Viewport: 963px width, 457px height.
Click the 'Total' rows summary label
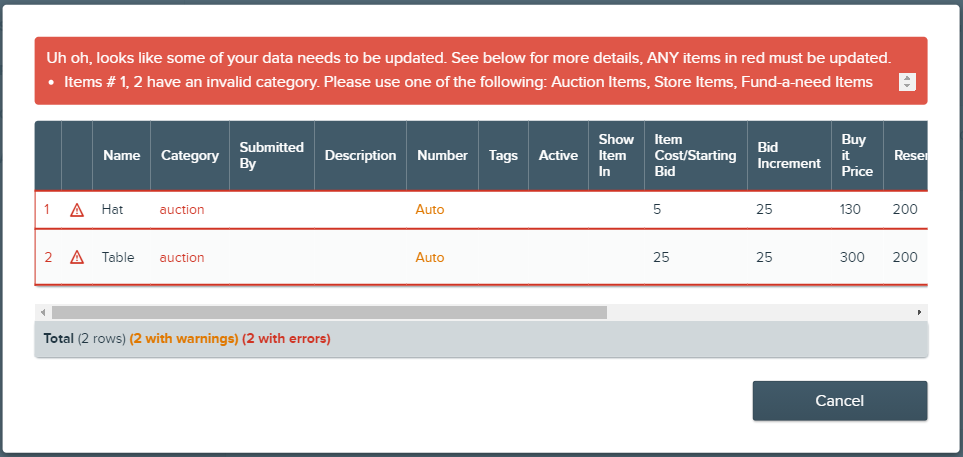pos(59,338)
